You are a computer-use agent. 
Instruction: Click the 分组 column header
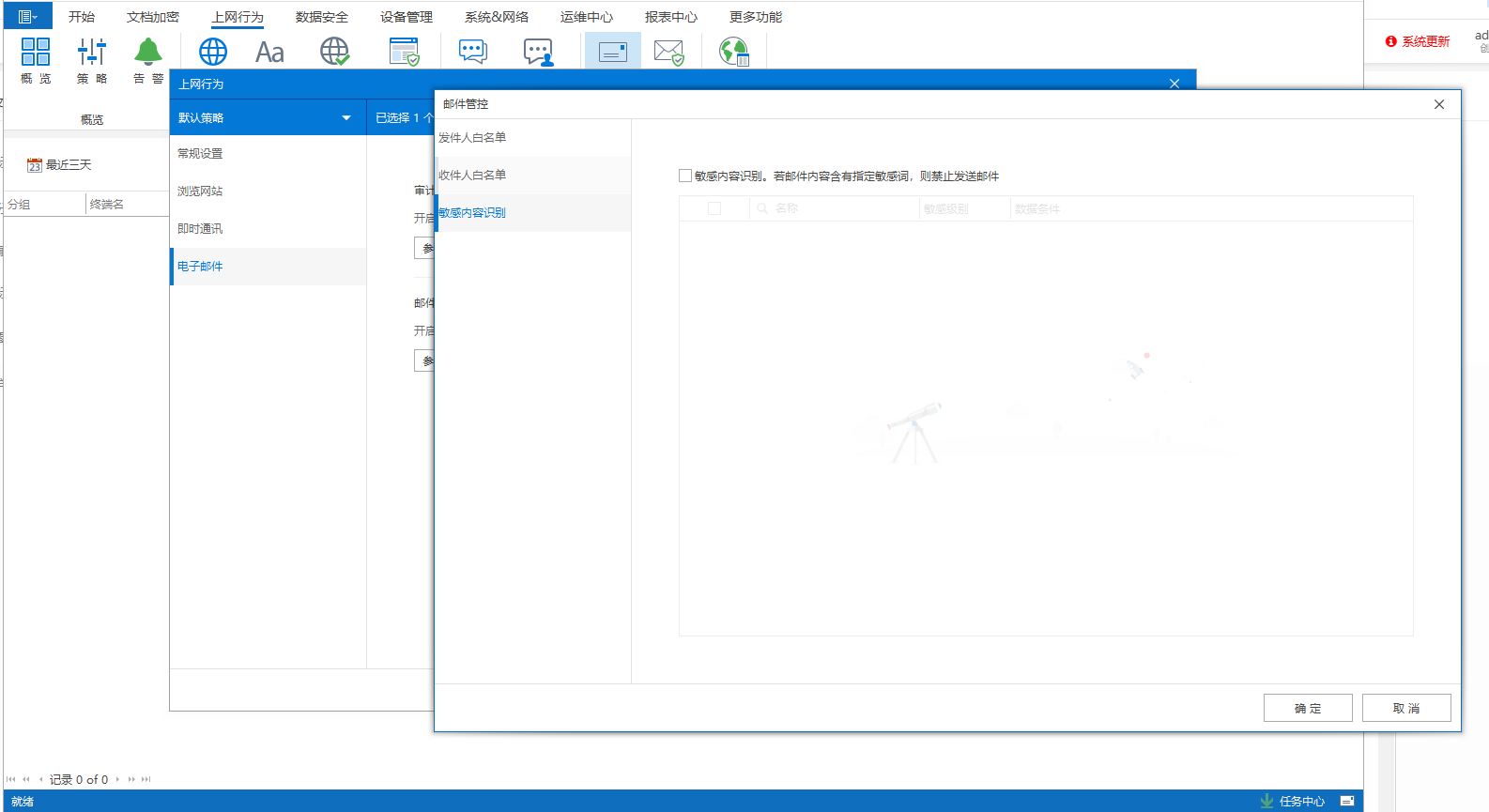pyautogui.click(x=43, y=204)
